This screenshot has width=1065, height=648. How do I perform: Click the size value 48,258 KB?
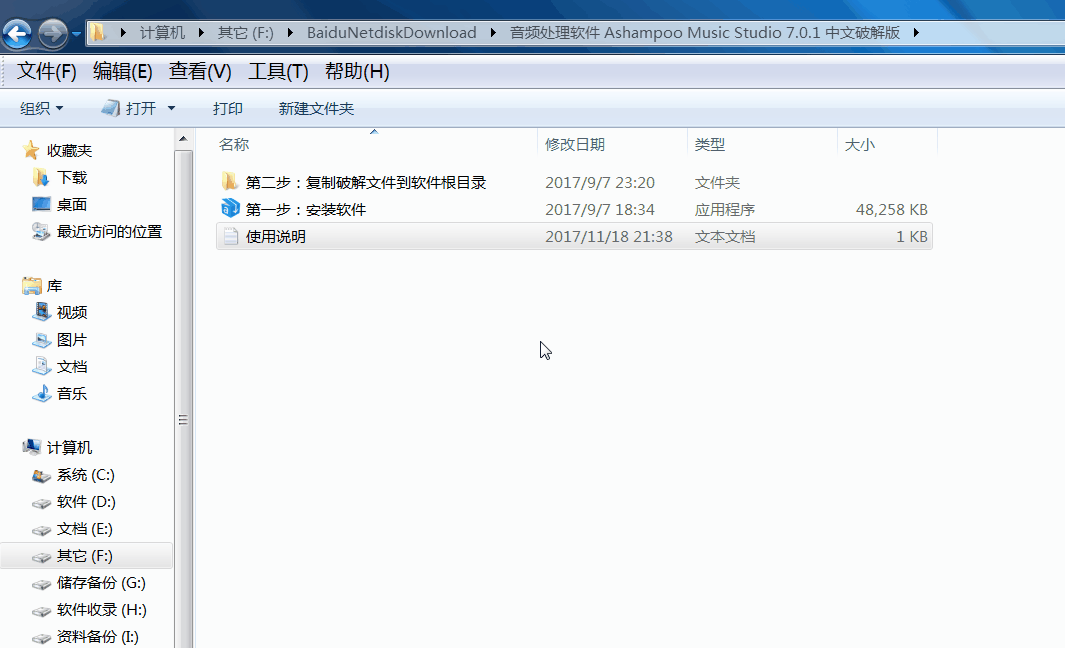tap(891, 210)
